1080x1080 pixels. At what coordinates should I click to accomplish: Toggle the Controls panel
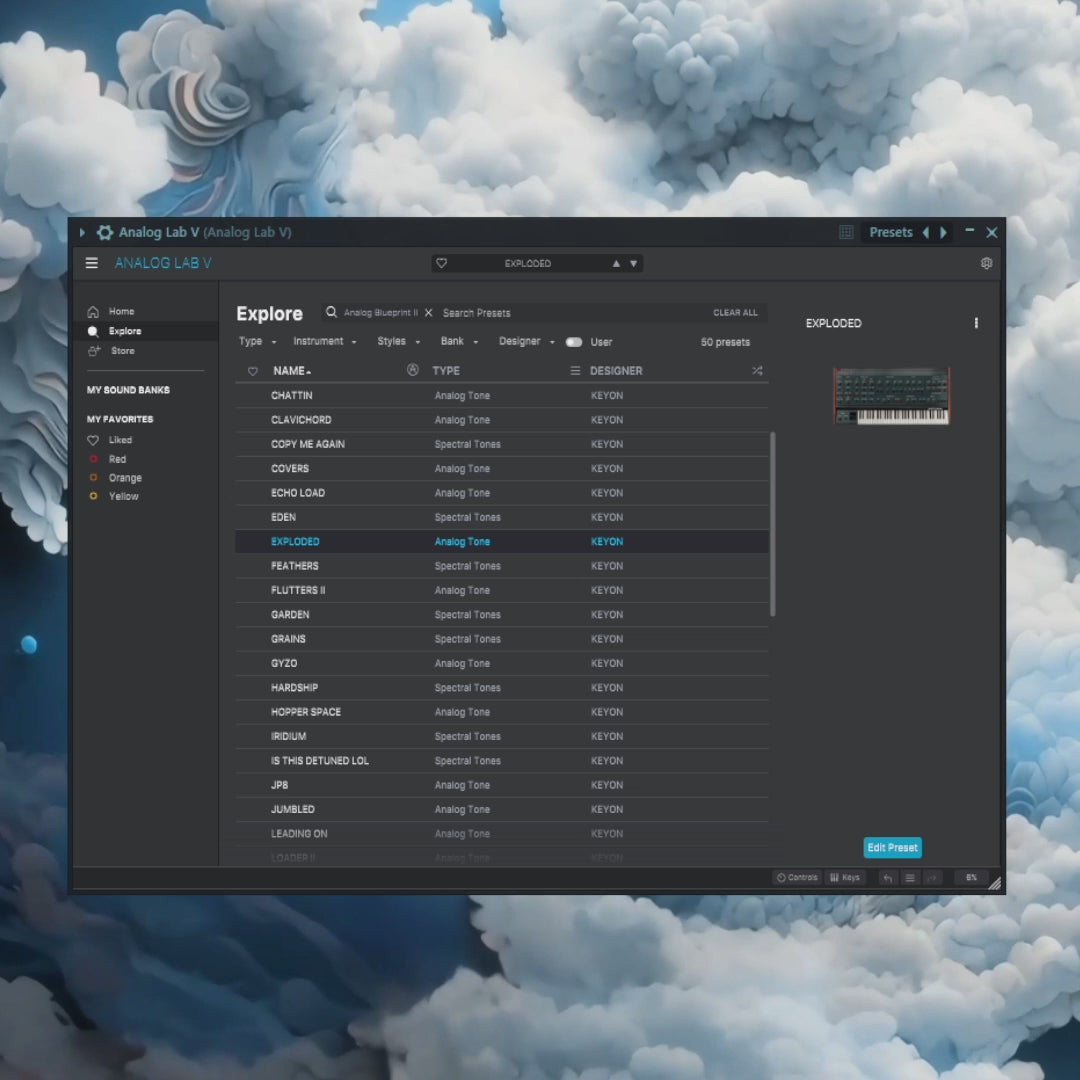click(797, 878)
